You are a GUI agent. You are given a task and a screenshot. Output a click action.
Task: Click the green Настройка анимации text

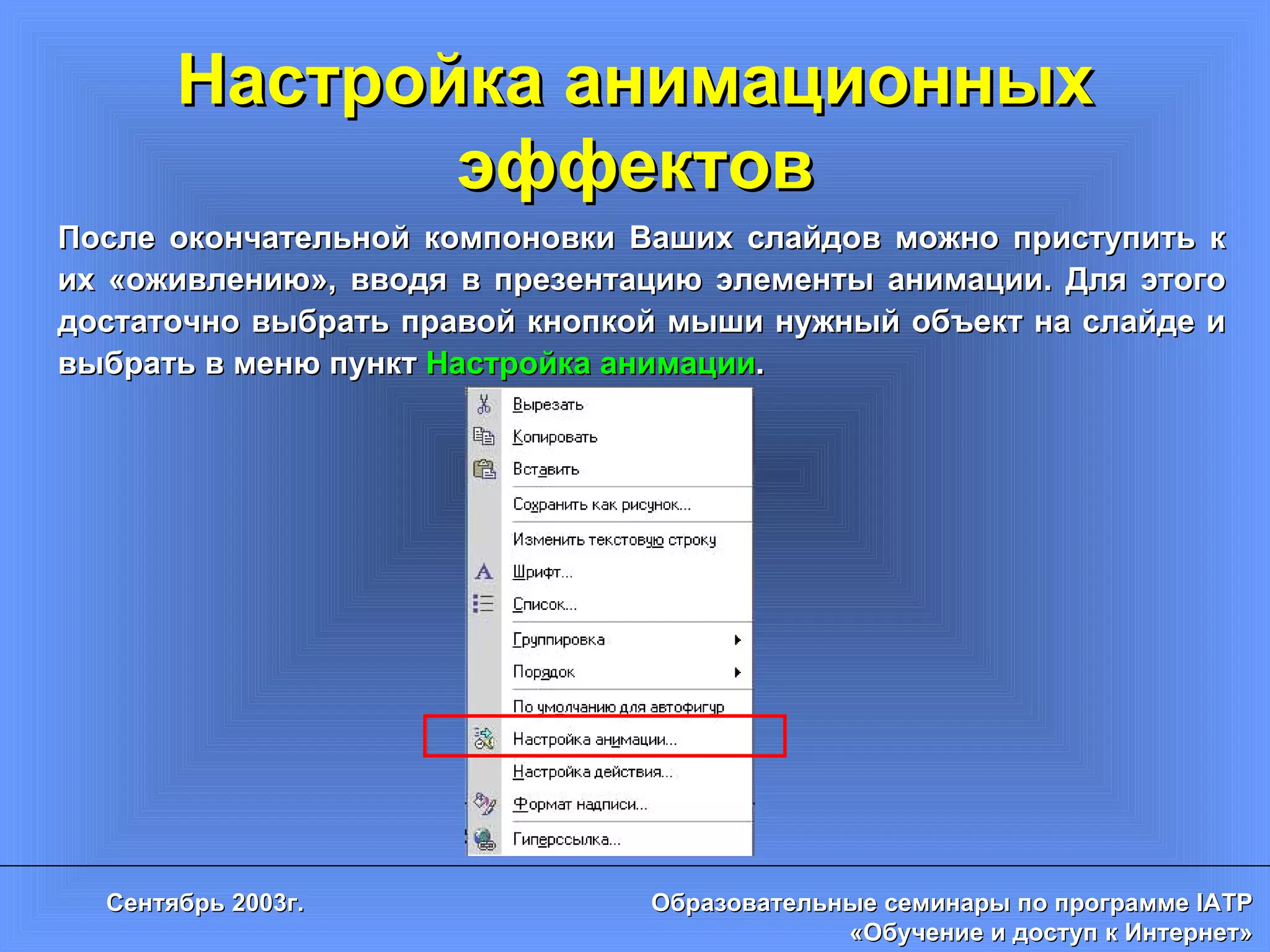[x=591, y=363]
